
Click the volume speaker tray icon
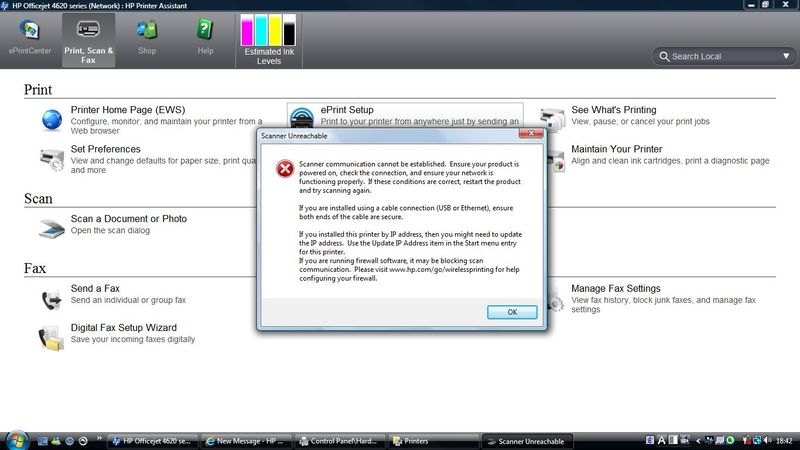pyautogui.click(x=767, y=440)
